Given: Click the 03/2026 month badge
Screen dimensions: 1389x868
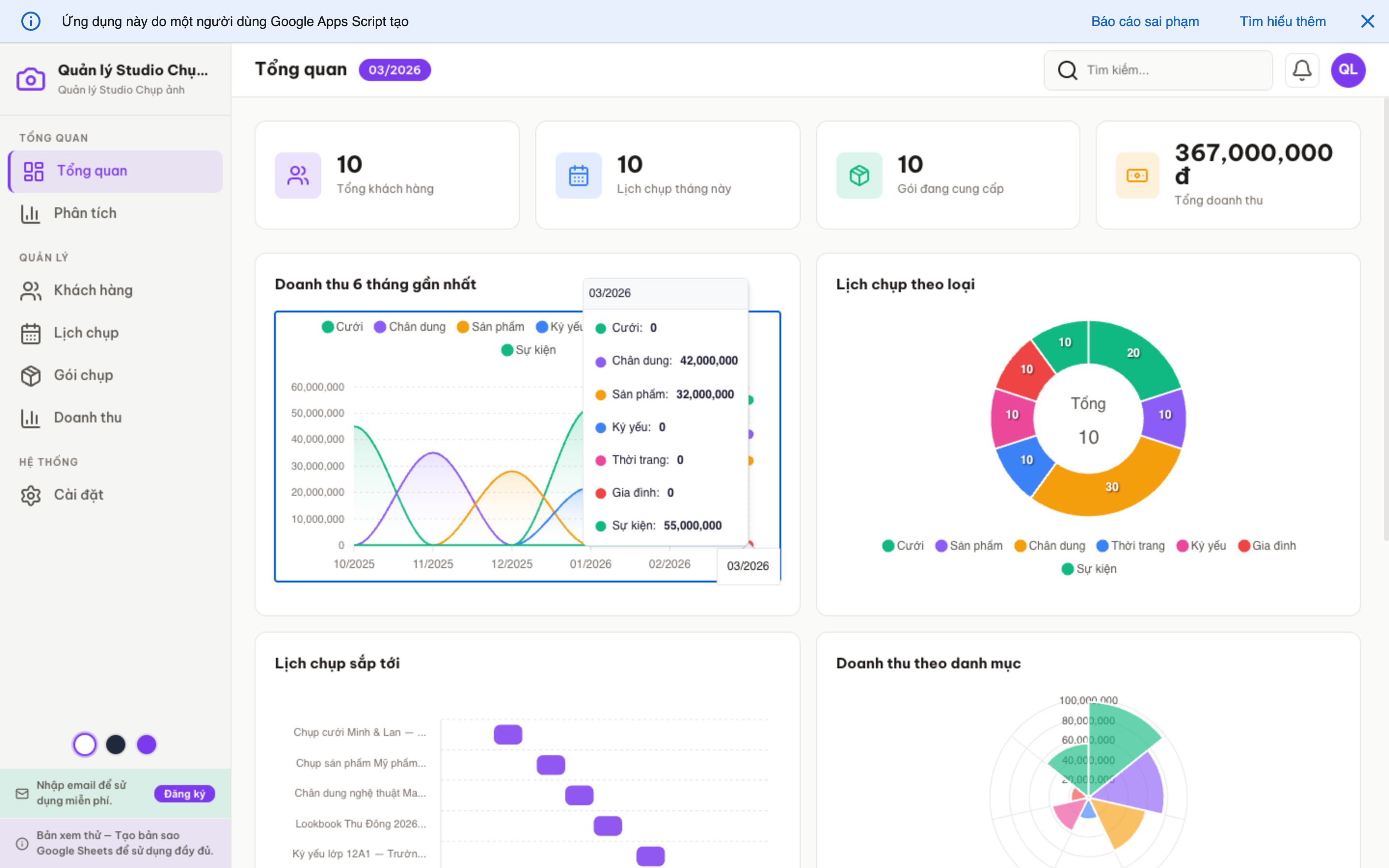Looking at the screenshot, I should [395, 70].
